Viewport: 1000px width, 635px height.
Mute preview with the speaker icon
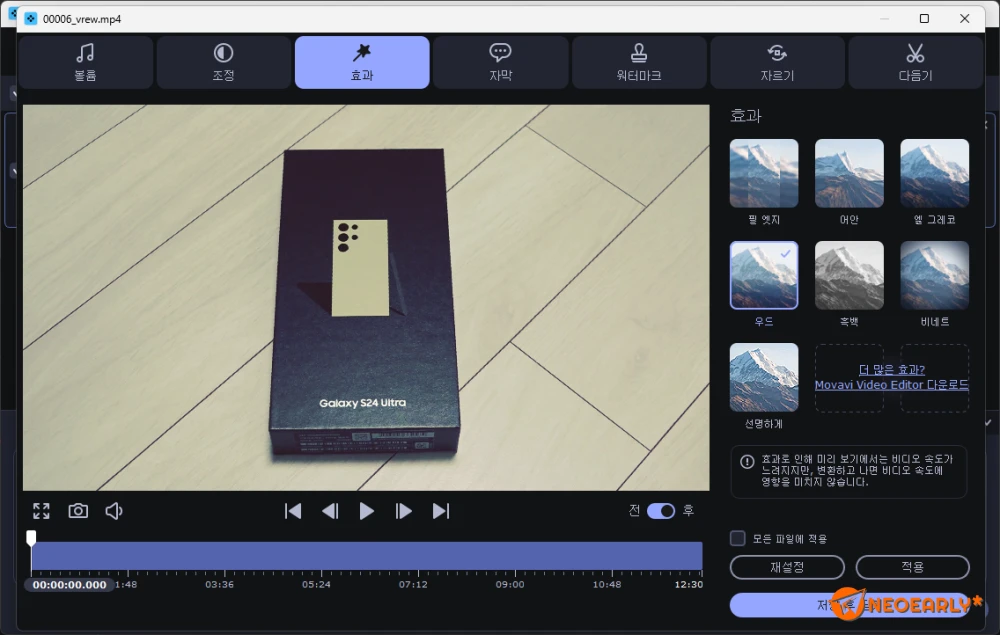[x=114, y=511]
